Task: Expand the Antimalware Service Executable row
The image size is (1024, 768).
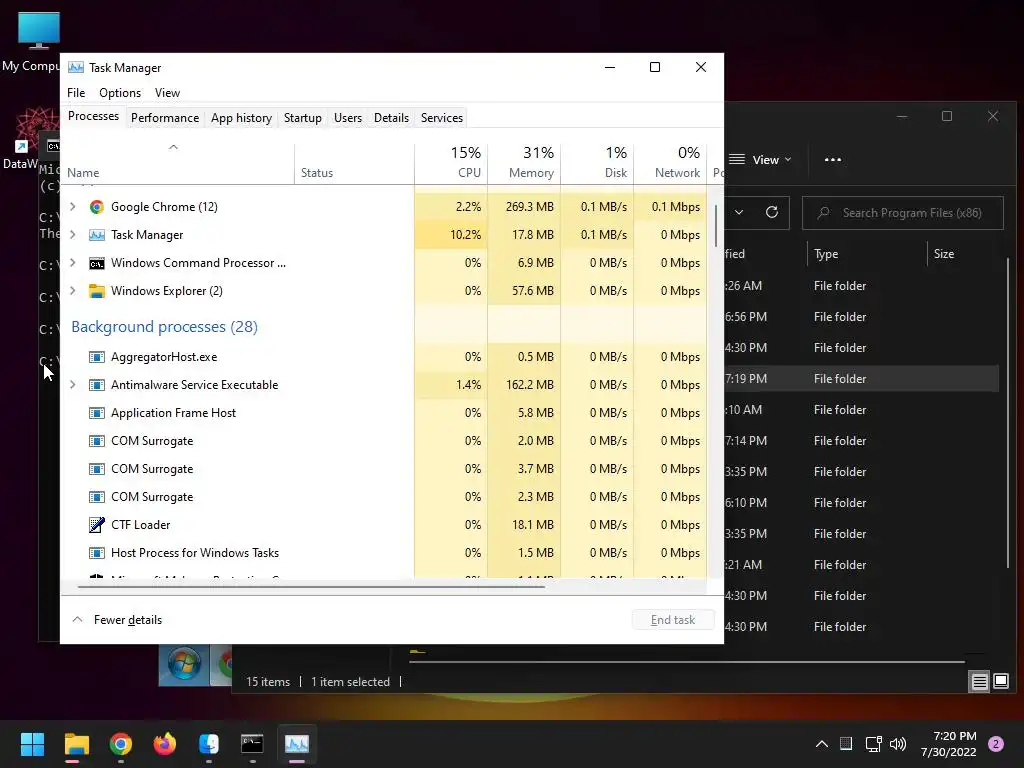Action: [x=72, y=385]
